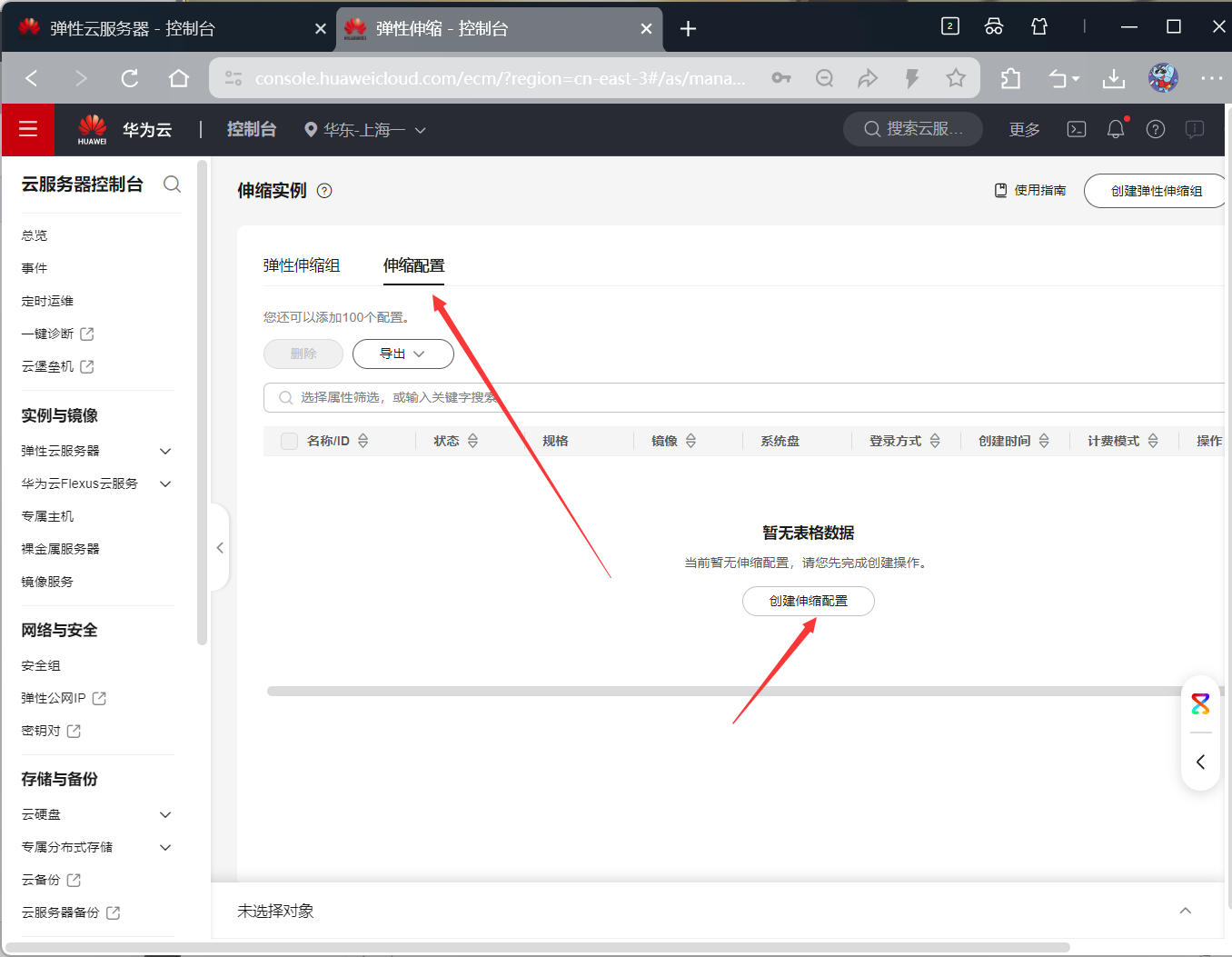Image resolution: width=1232 pixels, height=957 pixels.
Task: Expand 华为云Flexus云服务 in sidebar
Action: pos(165,483)
